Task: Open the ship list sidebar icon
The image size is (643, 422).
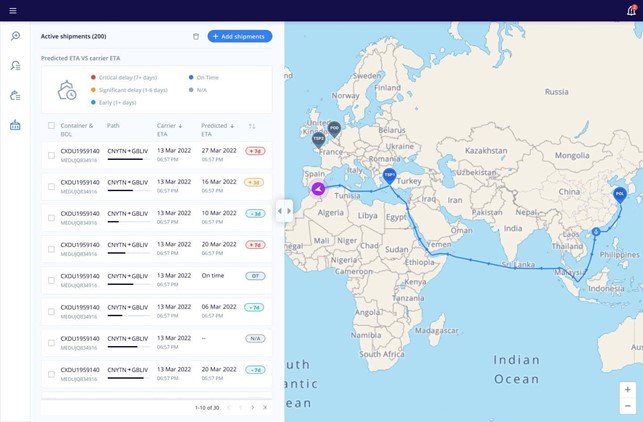Action: pyautogui.click(x=15, y=96)
